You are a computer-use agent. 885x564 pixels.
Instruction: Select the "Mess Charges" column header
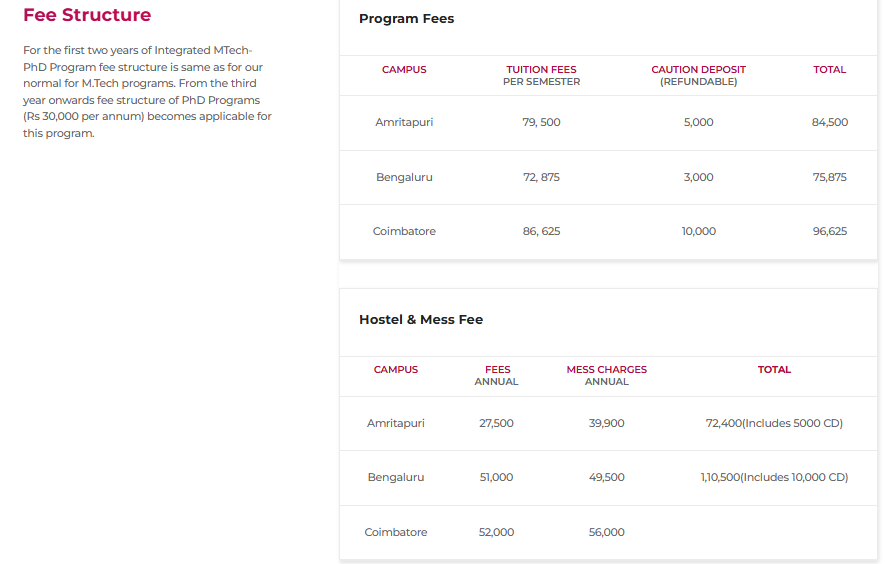tap(606, 370)
